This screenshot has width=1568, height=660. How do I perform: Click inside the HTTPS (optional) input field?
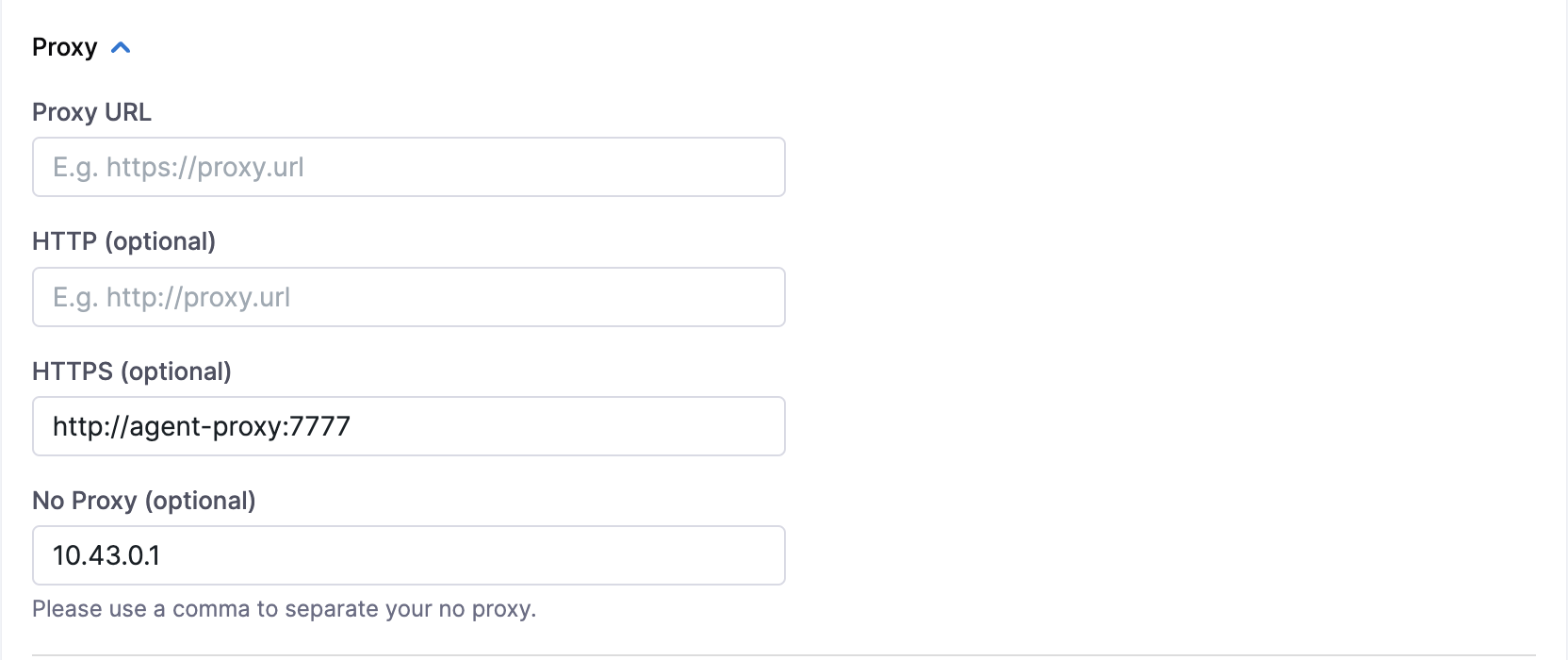click(409, 426)
